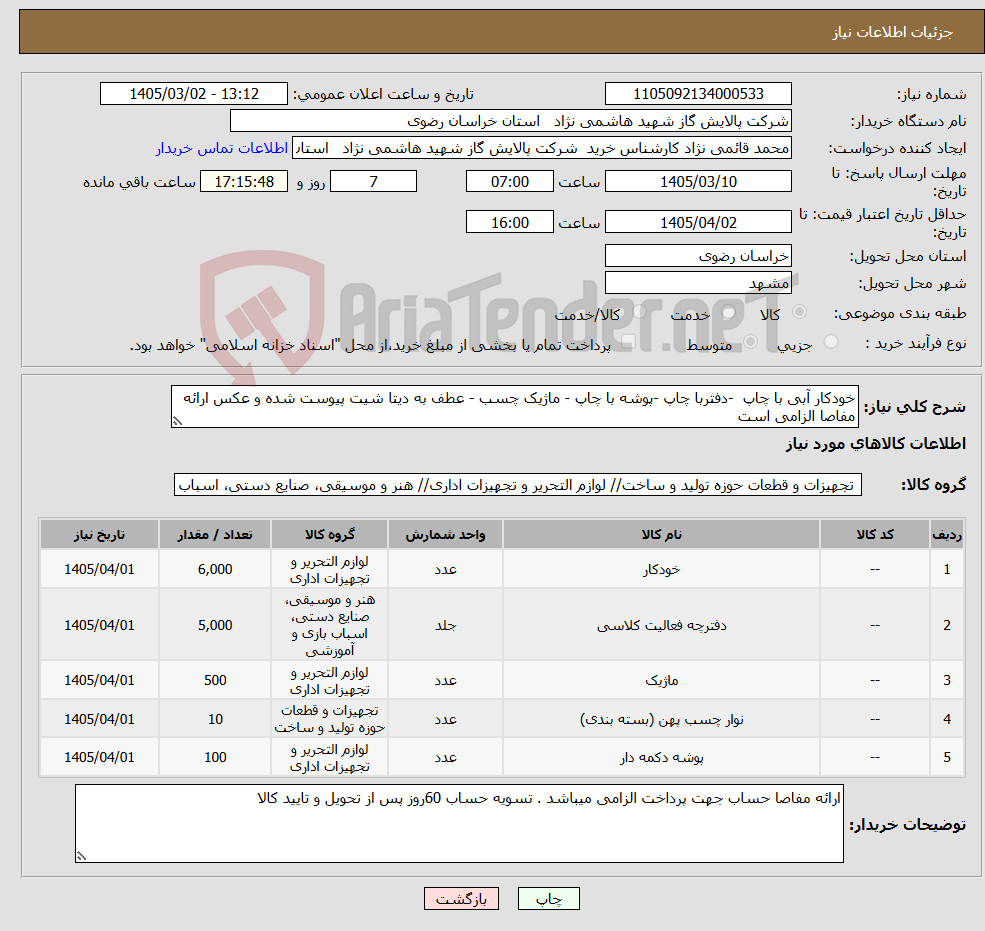Select the کالا radio button
The width and height of the screenshot is (985, 931).
click(x=800, y=312)
